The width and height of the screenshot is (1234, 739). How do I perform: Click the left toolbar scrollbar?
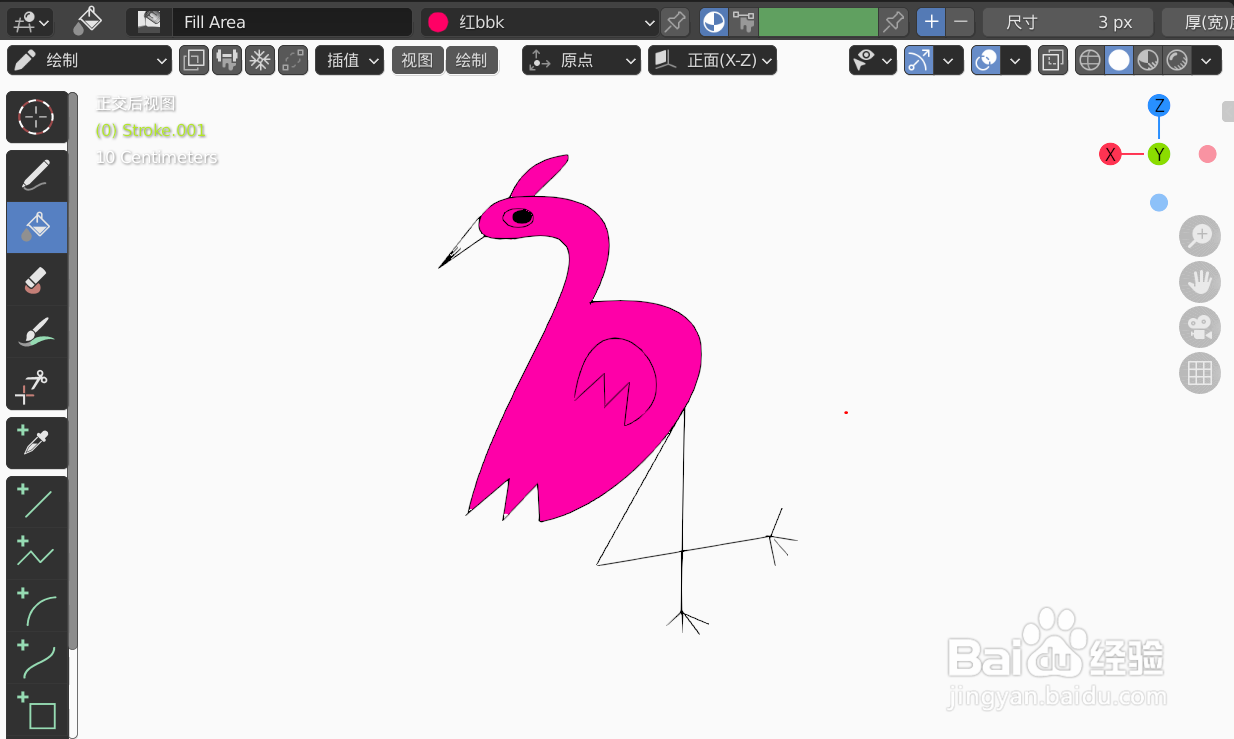pyautogui.click(x=73, y=370)
